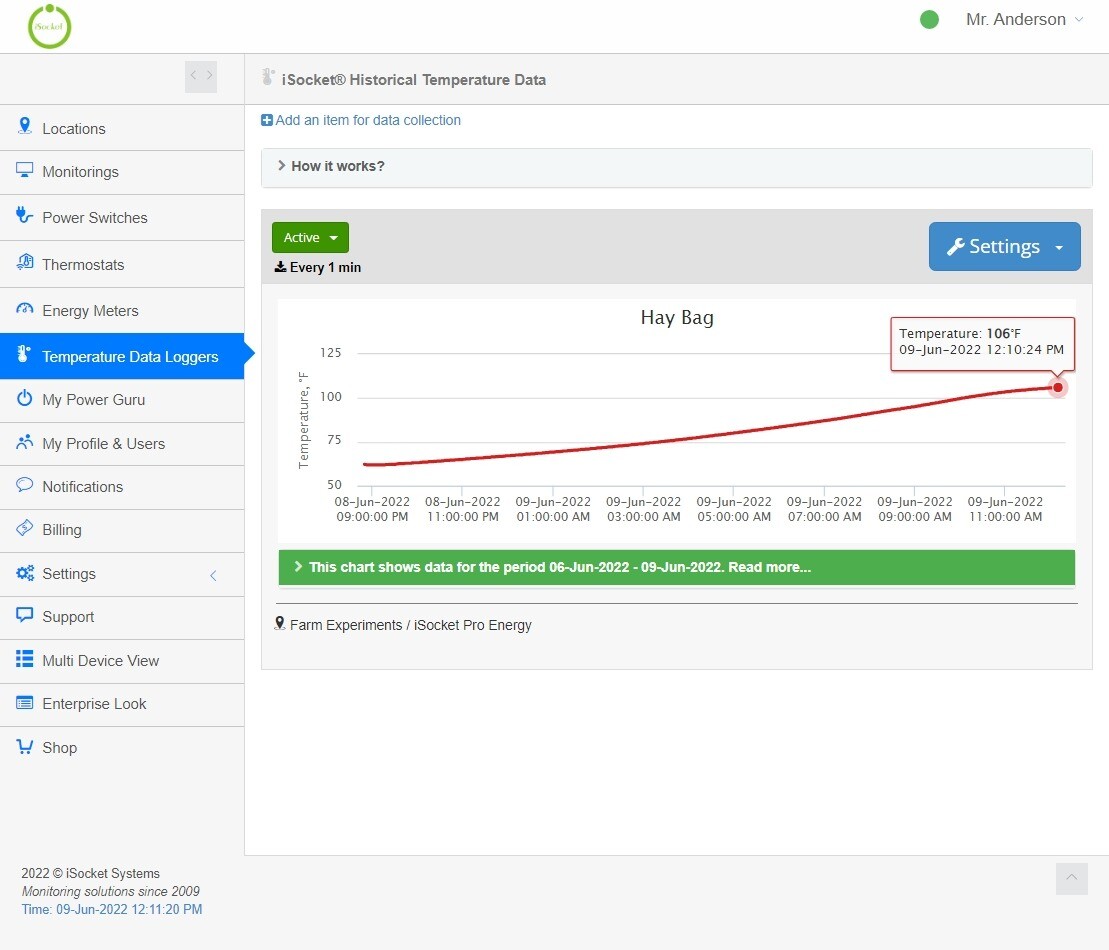This screenshot has height=950, width=1109.
Task: Click the thermometer icon in page header
Action: point(267,77)
